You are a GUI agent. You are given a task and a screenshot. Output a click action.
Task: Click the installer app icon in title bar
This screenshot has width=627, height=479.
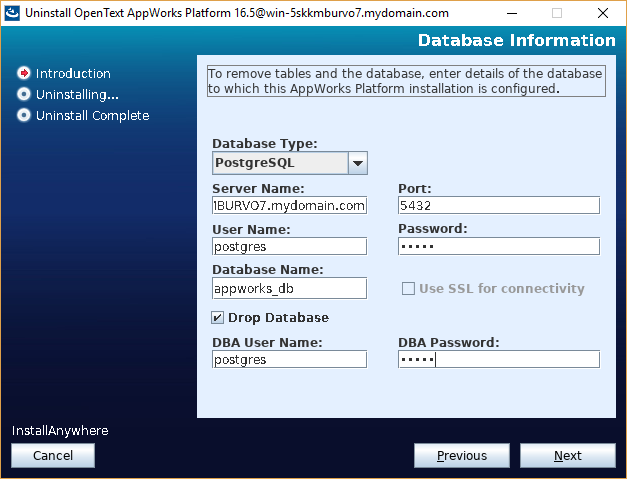tap(12, 13)
